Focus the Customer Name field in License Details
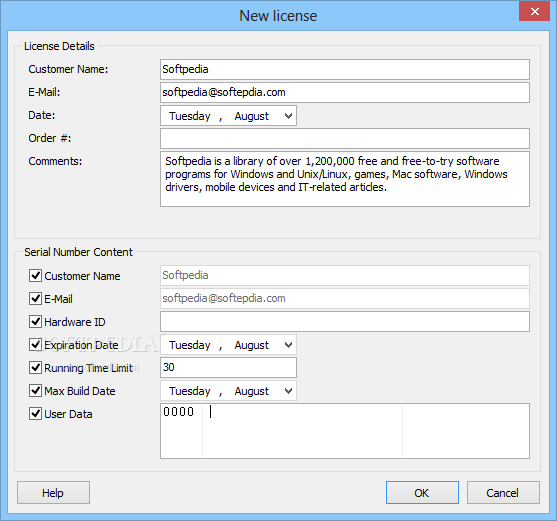This screenshot has height=521, width=557. click(345, 69)
